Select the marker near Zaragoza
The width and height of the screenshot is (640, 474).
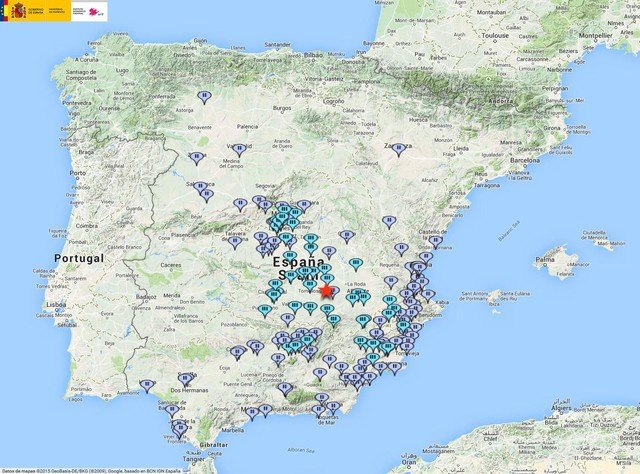[399, 148]
